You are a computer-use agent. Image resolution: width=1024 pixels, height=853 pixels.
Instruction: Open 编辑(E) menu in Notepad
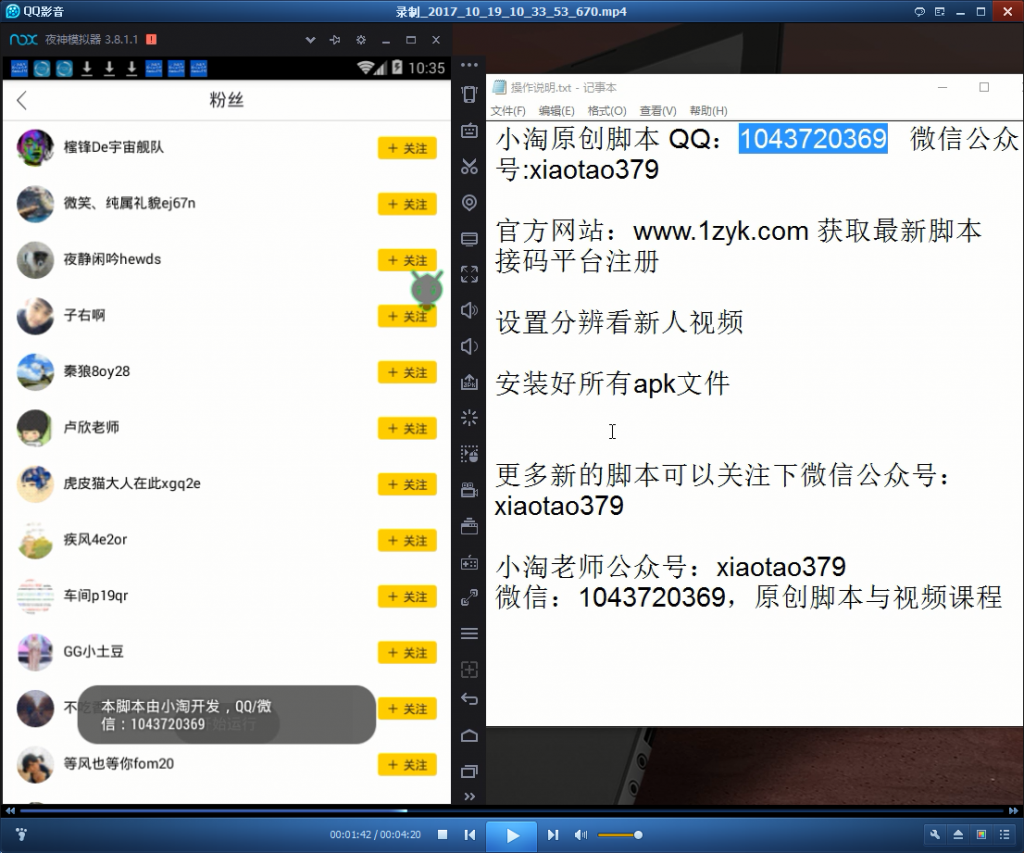pyautogui.click(x=556, y=110)
